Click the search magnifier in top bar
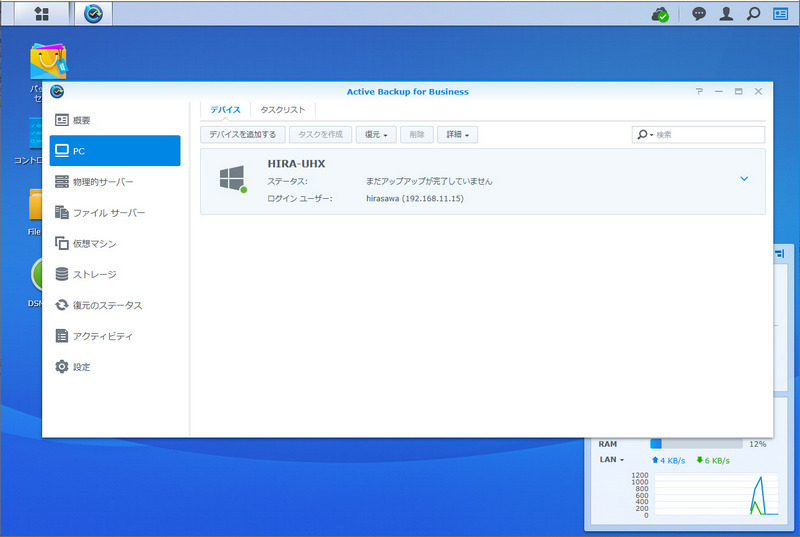 coord(753,14)
